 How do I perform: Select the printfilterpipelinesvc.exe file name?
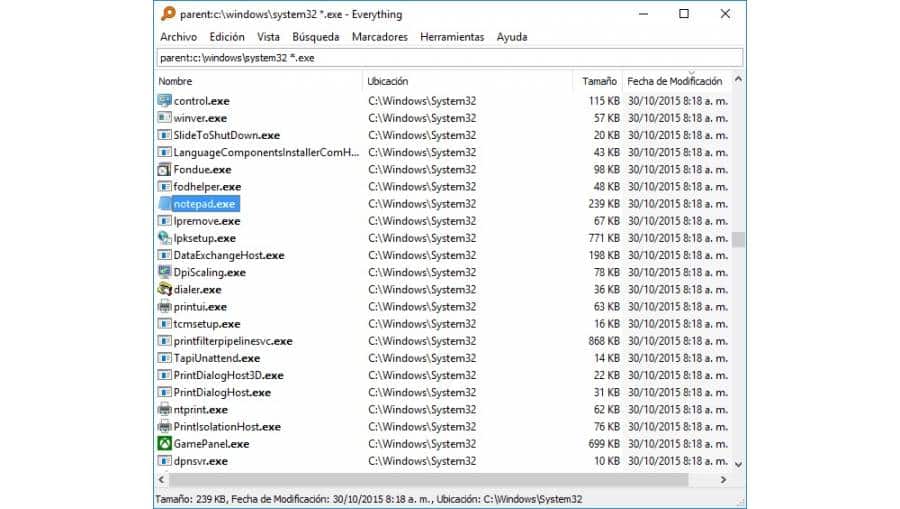point(233,341)
